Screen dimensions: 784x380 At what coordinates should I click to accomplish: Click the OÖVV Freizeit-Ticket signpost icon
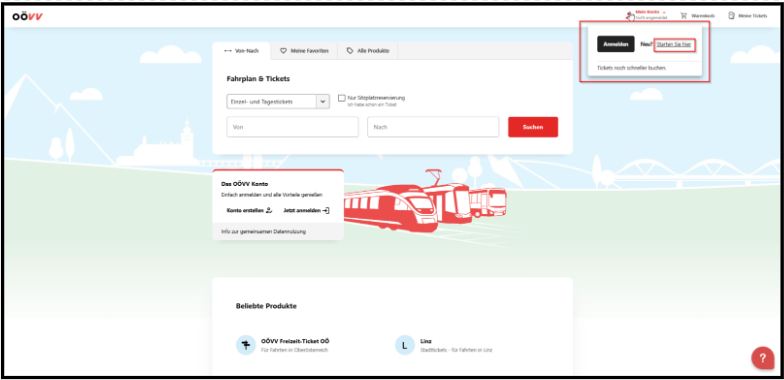coord(246,345)
